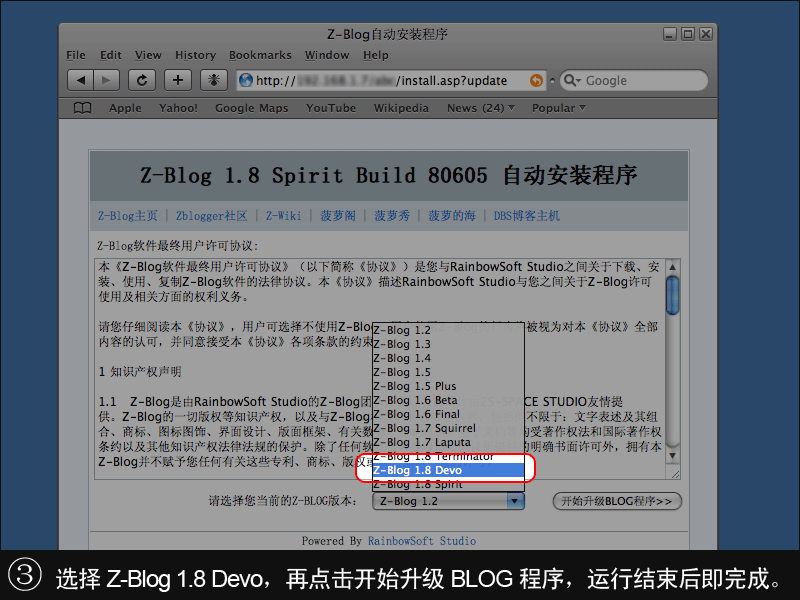Screen dimensions: 800x600
Task: Select Z-Blog 1.2 in the version list
Action: 448,330
